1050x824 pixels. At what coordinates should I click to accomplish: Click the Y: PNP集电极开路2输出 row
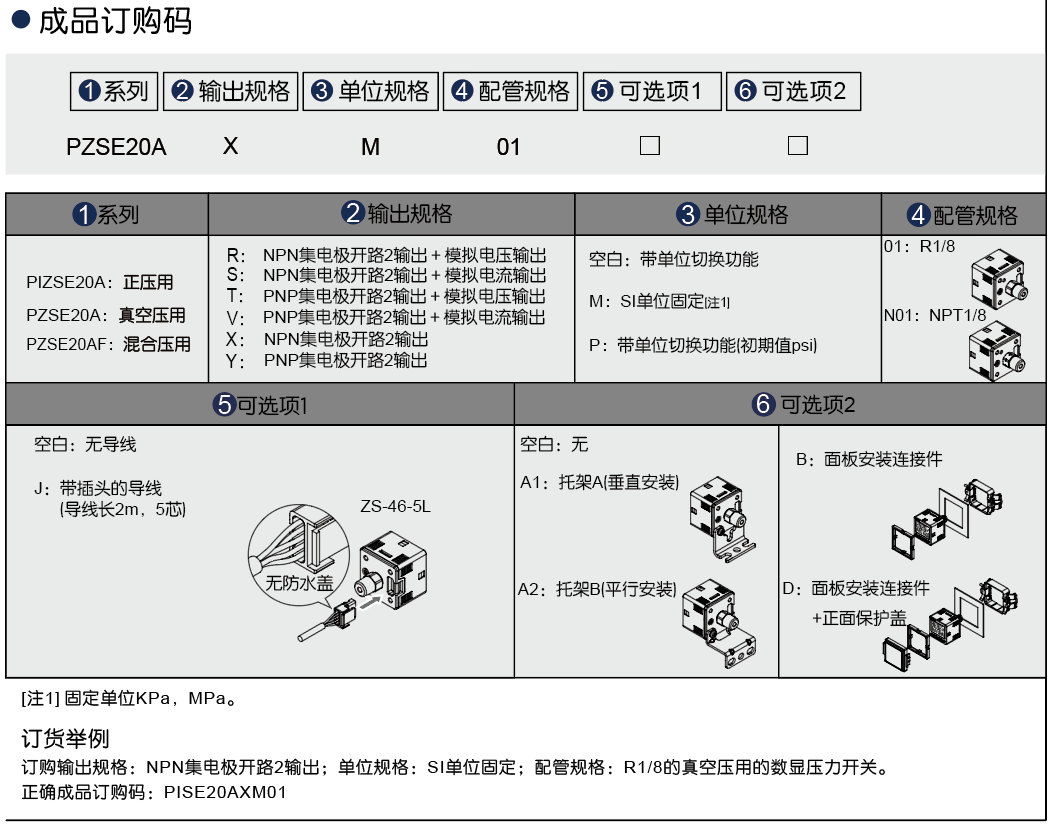(x=327, y=360)
